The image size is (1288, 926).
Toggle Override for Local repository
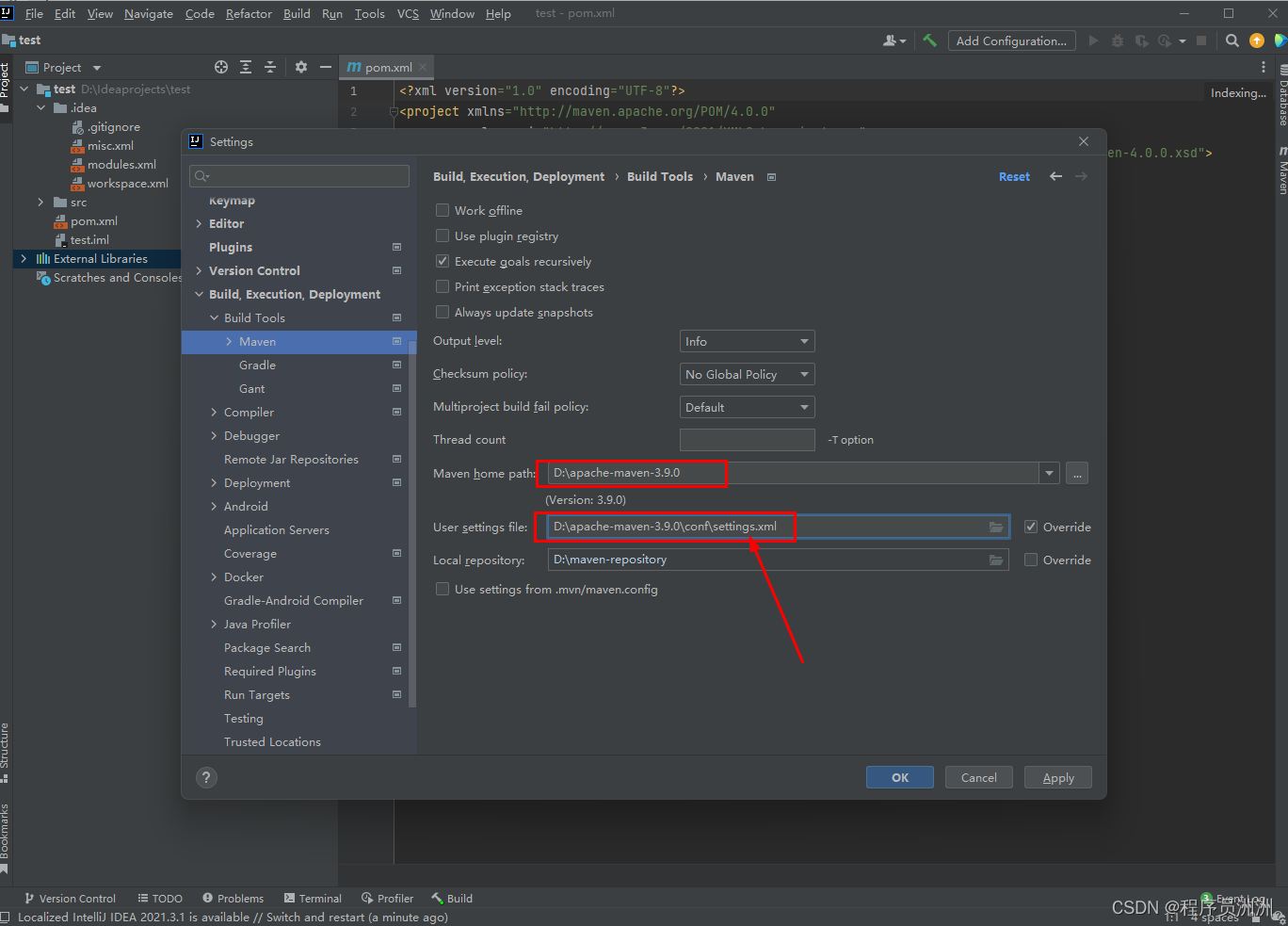click(1031, 560)
